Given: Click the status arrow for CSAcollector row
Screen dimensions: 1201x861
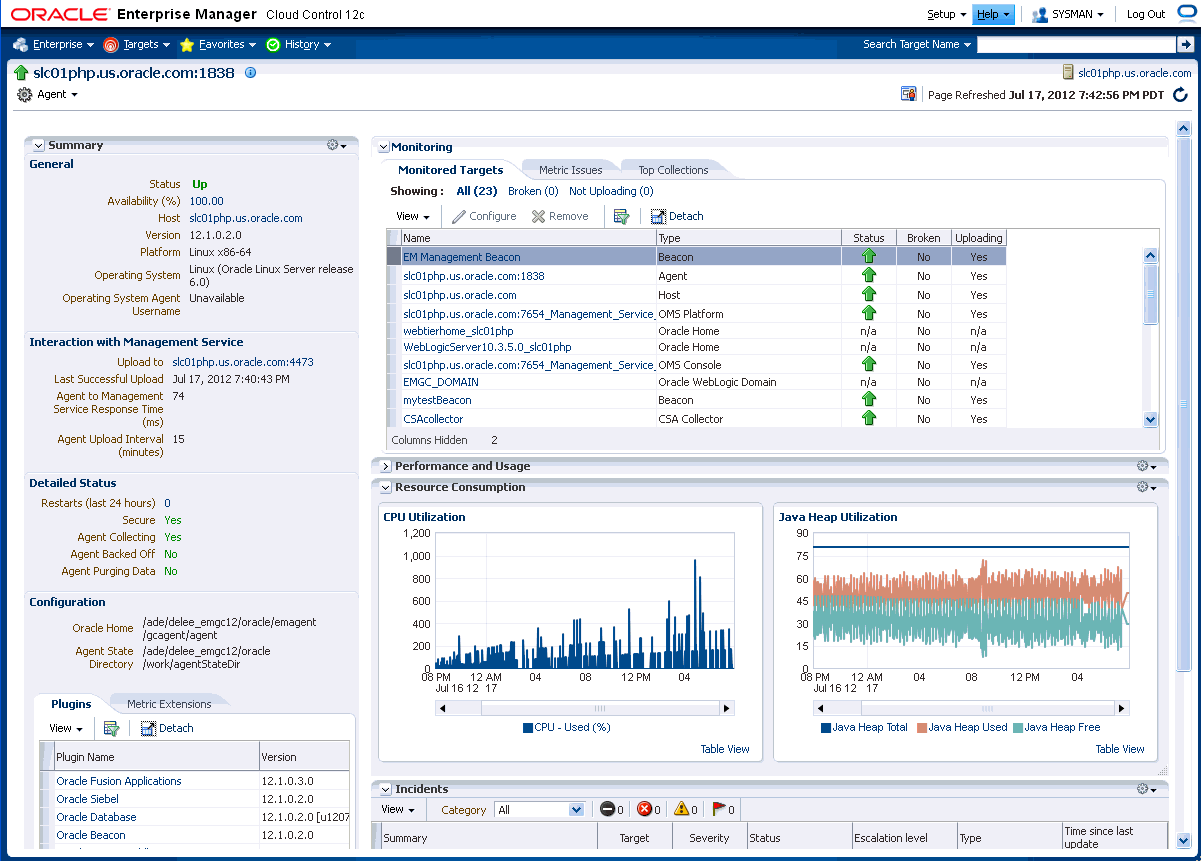Looking at the screenshot, I should (x=869, y=418).
